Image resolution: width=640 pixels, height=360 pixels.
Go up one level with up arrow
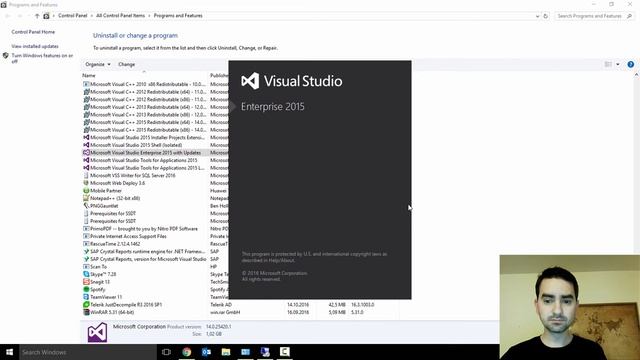click(37, 16)
